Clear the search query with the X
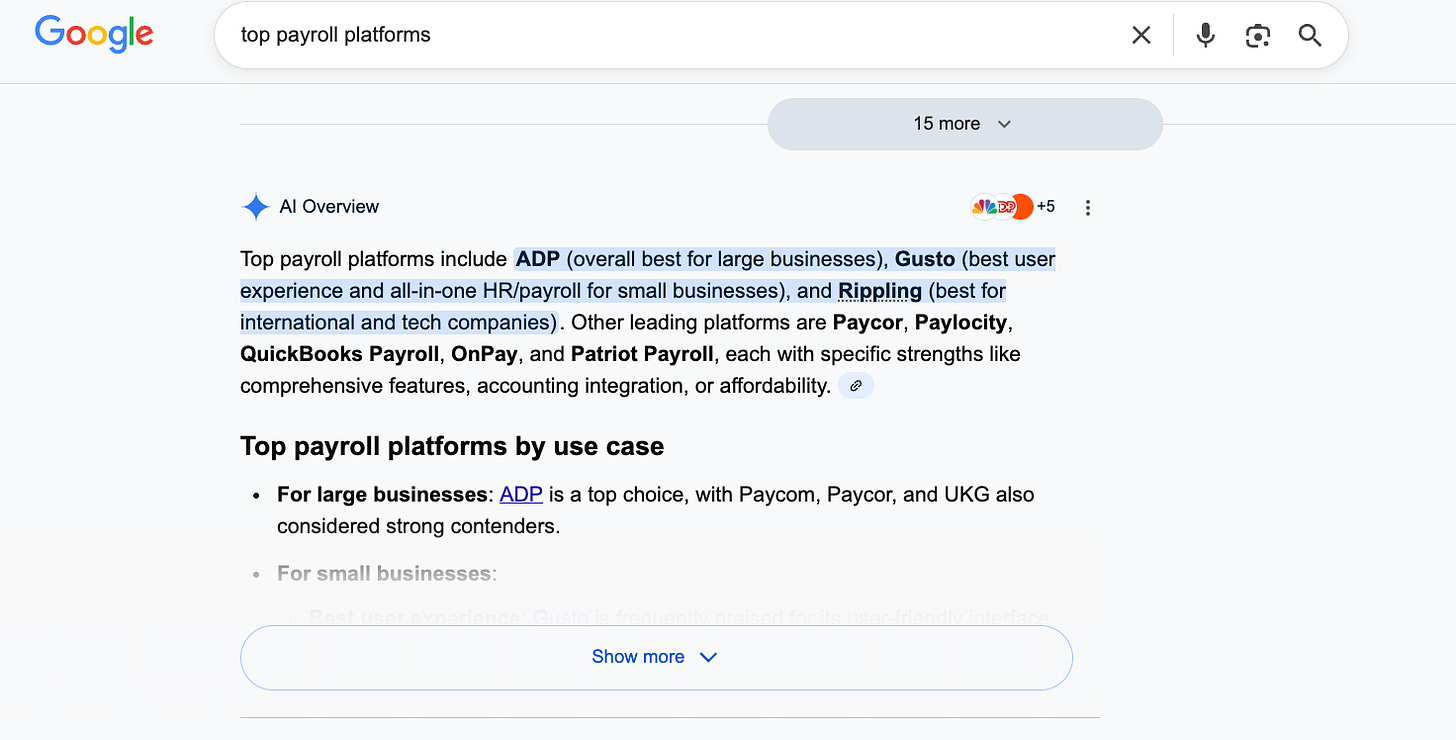 [1141, 35]
